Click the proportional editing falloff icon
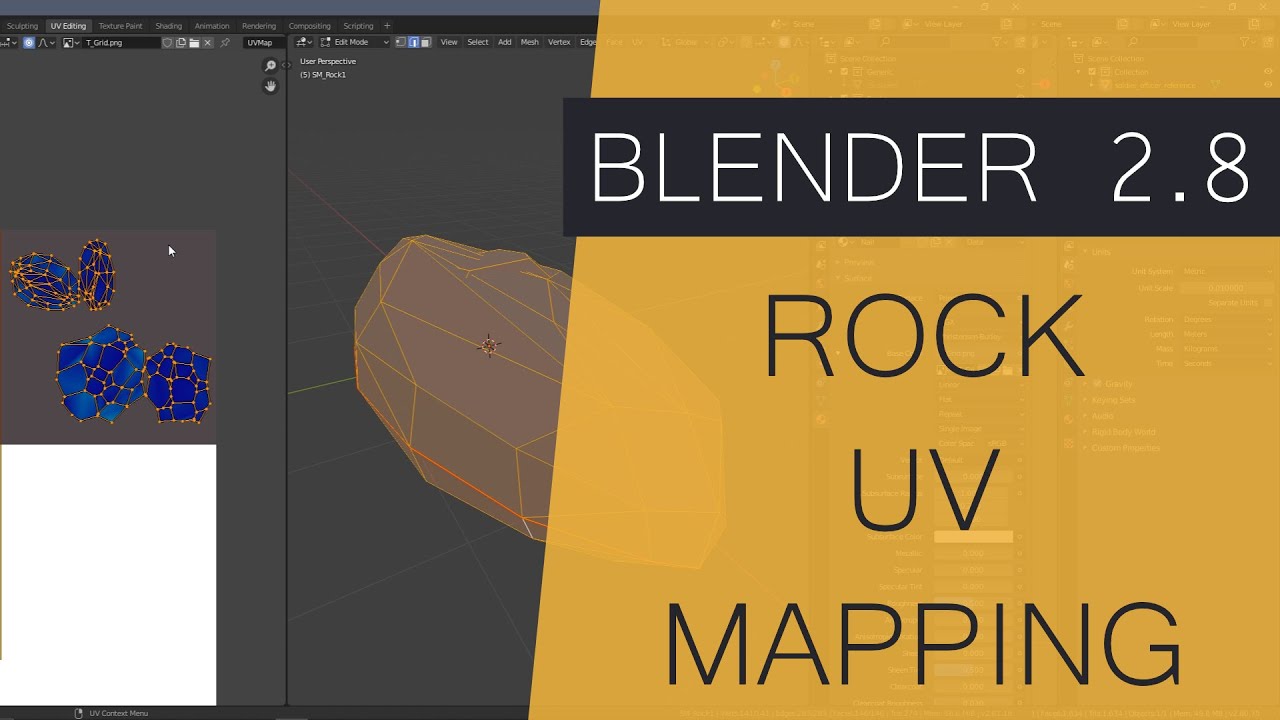Viewport: 1280px width, 720px height. [44, 43]
